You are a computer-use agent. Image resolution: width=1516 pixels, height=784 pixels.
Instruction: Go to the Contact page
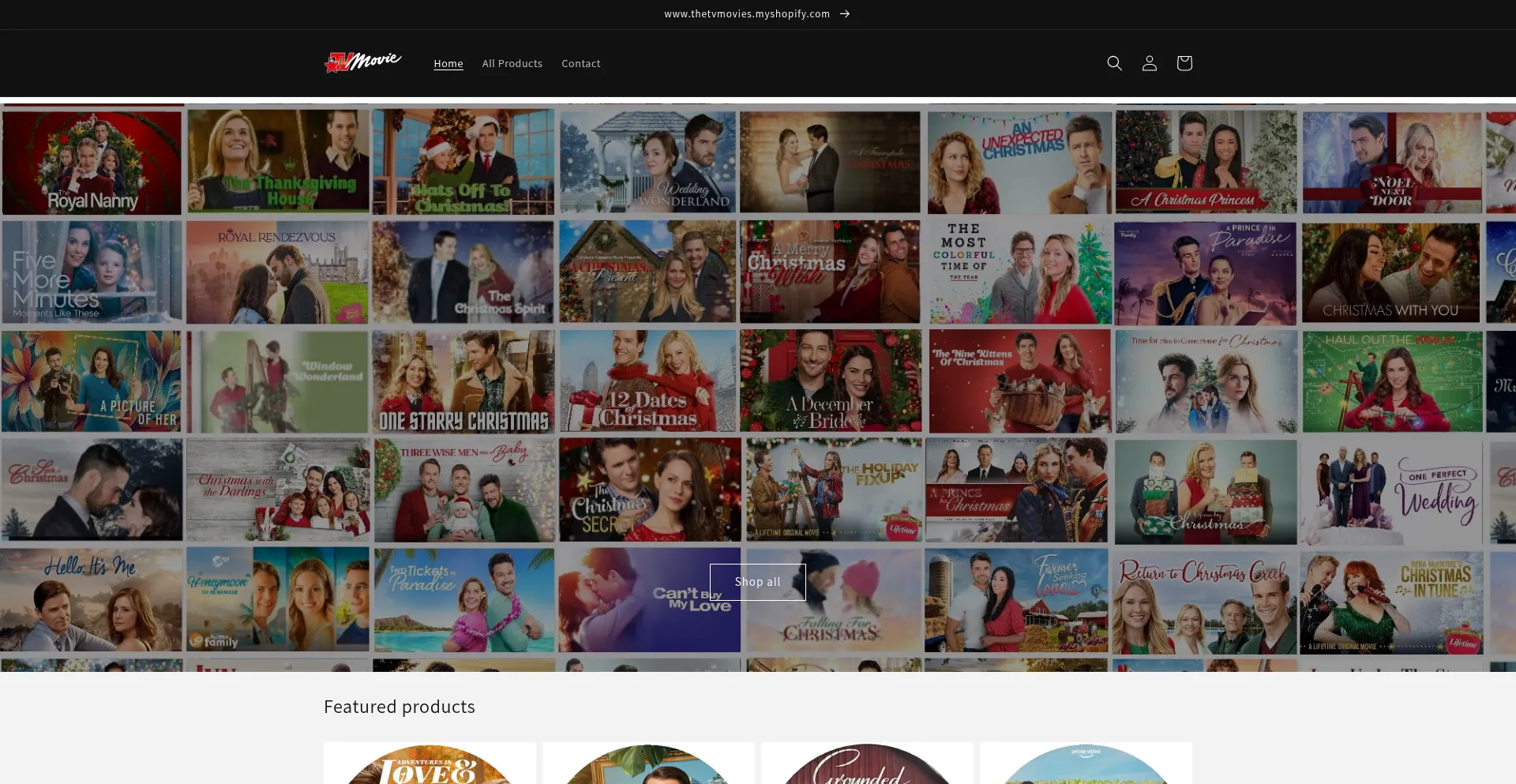click(580, 64)
